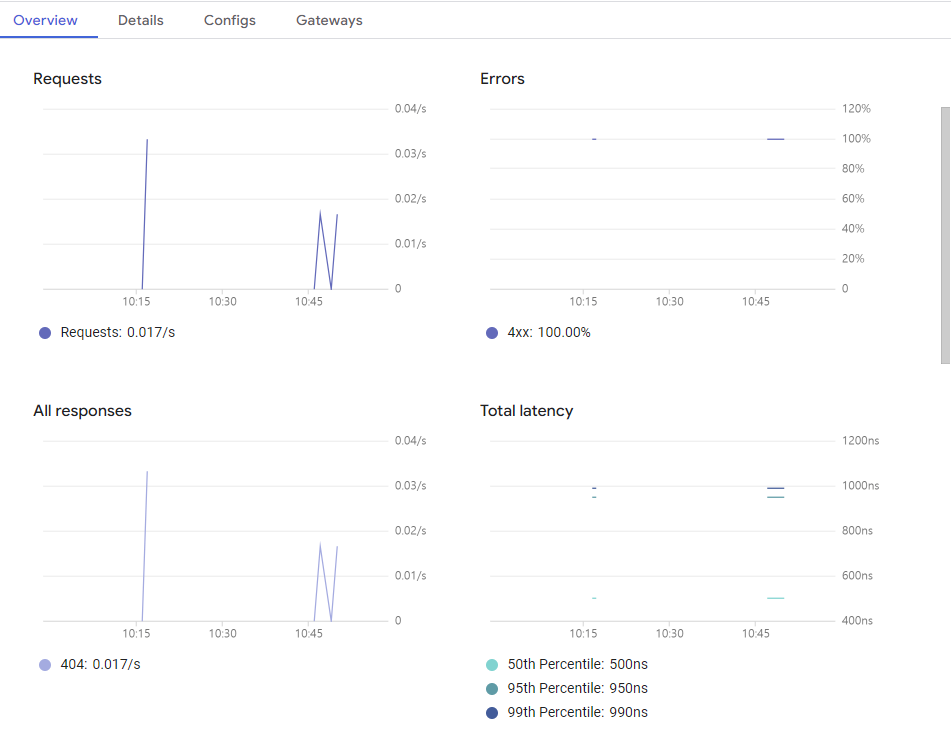Image resolution: width=951 pixels, height=752 pixels.
Task: Switch to the Overview tab
Action: pyautogui.click(x=45, y=20)
